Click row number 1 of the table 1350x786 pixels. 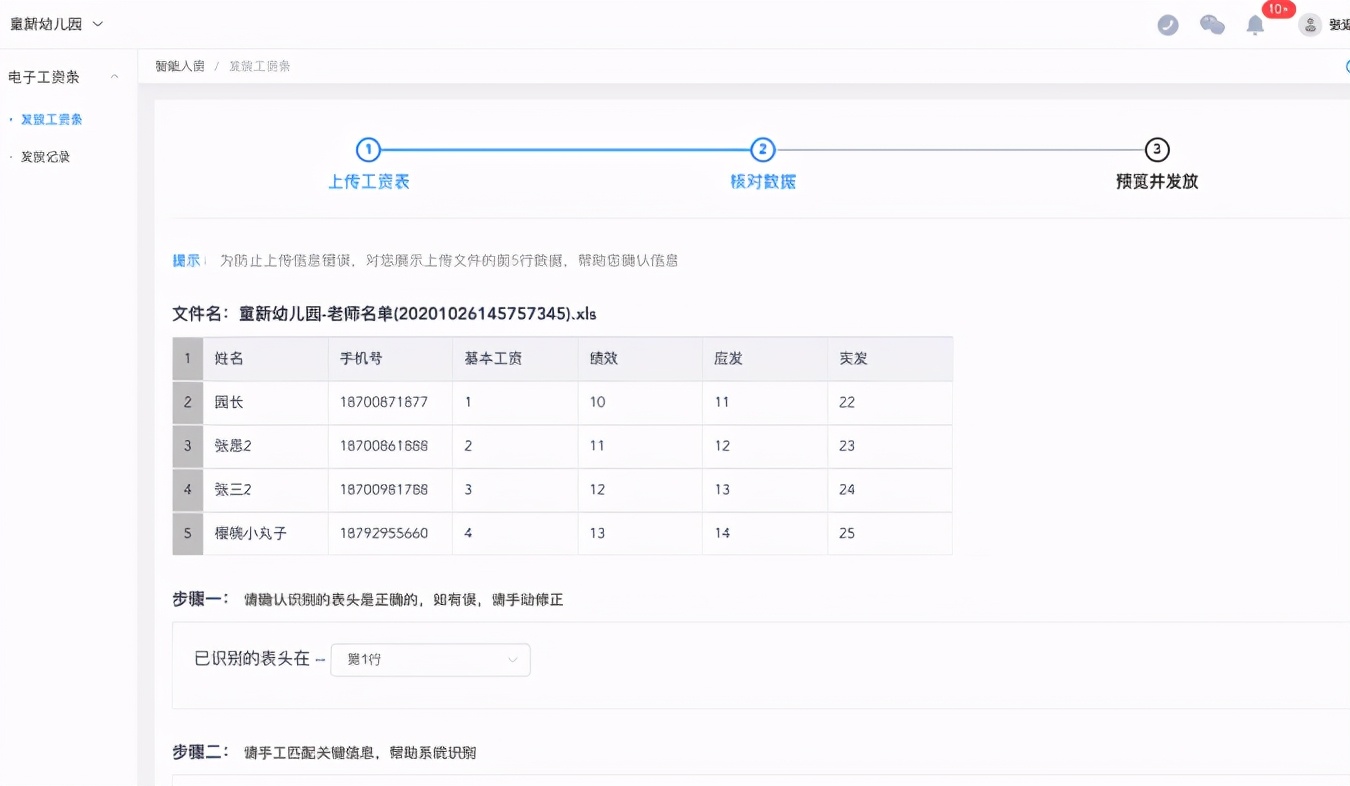tap(187, 358)
